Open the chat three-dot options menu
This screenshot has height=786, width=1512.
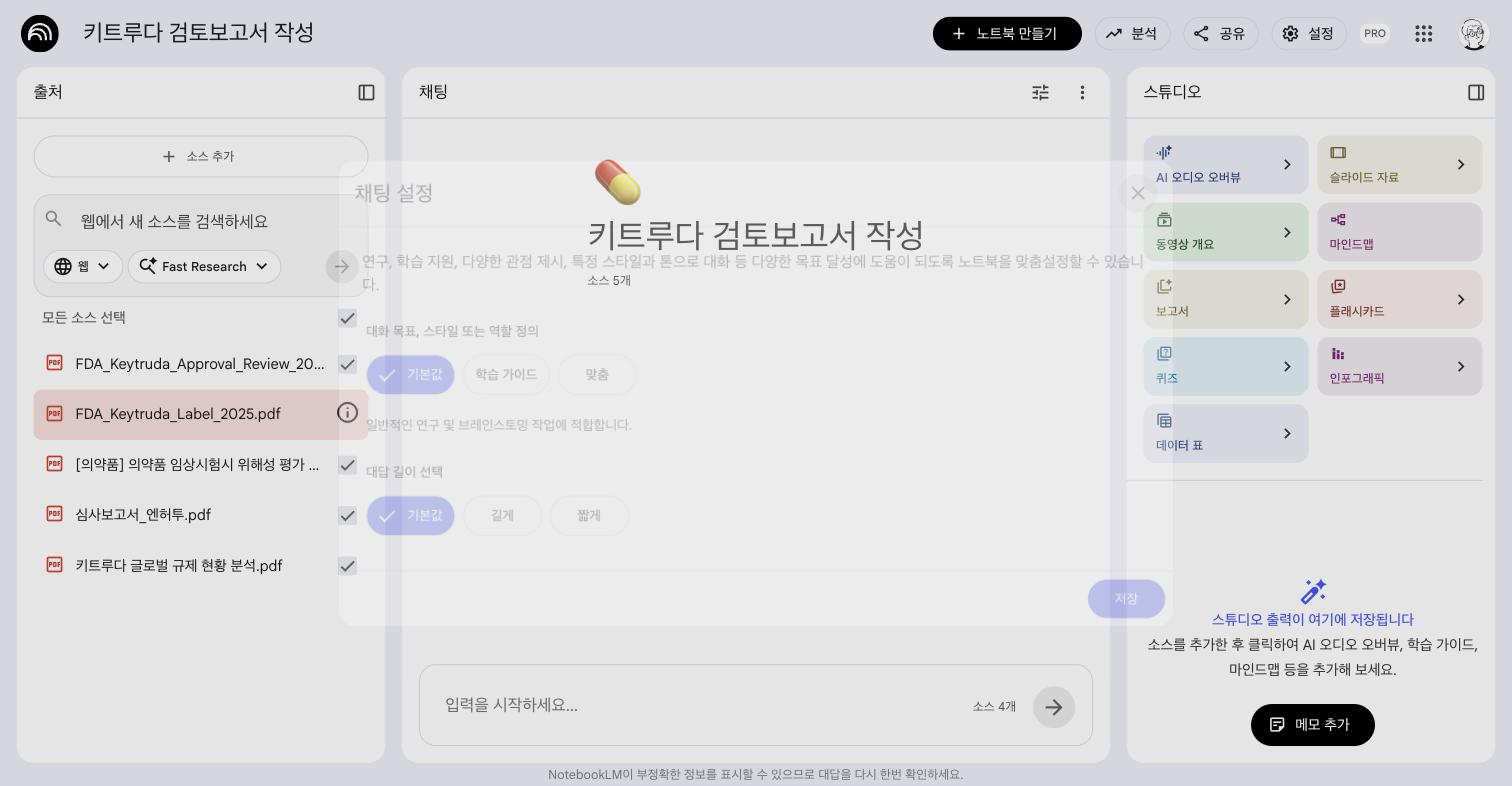point(1082,92)
